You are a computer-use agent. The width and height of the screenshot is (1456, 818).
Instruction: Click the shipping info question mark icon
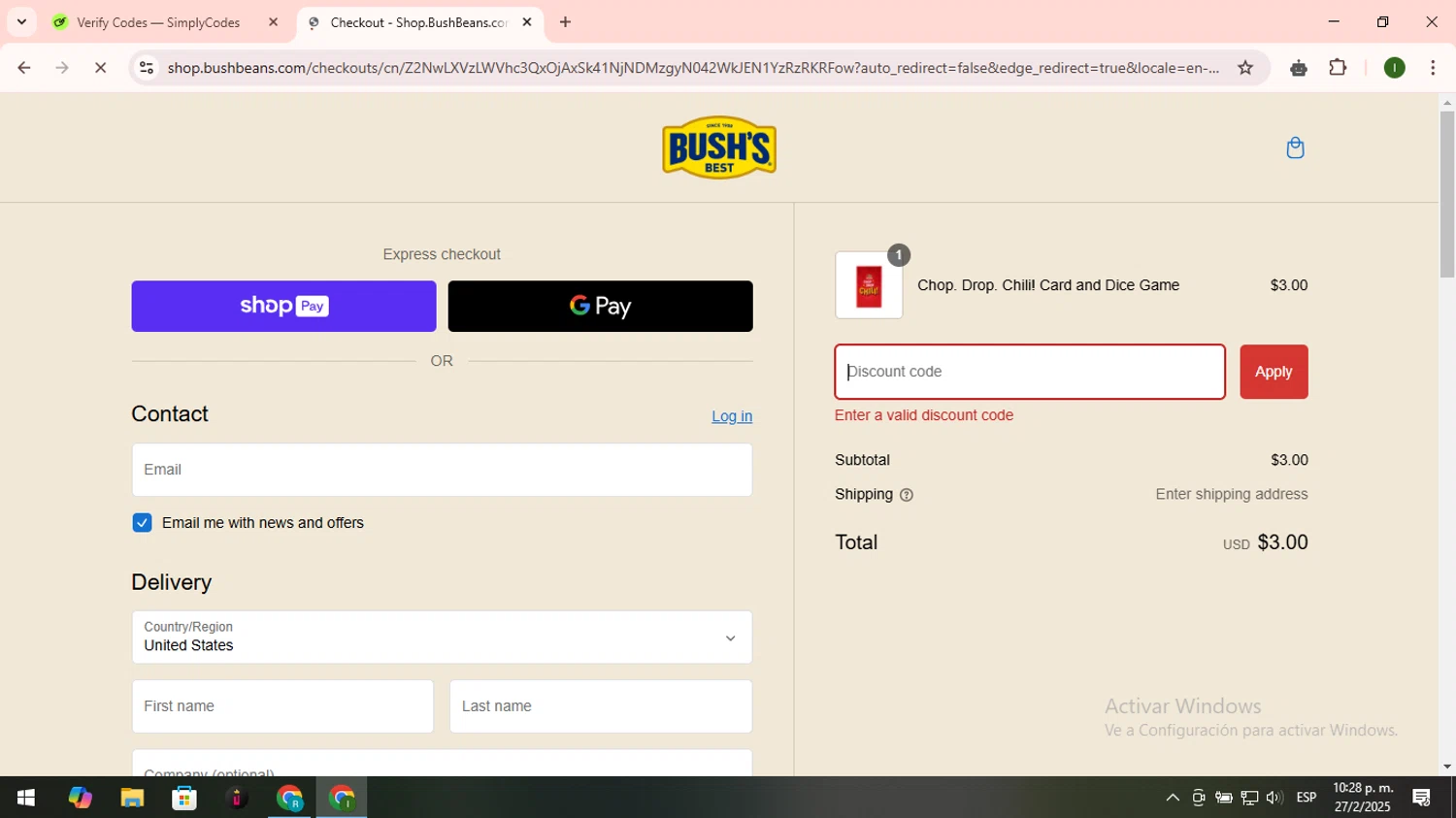pos(907,495)
